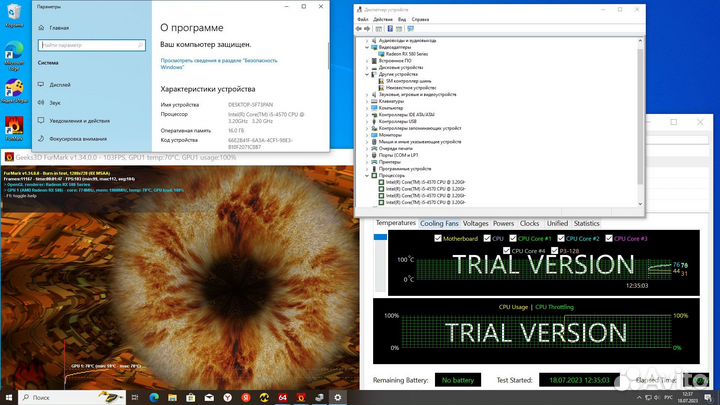Open Yandex Browser from the taskbar
The width and height of the screenshot is (720, 405).
[x=227, y=398]
